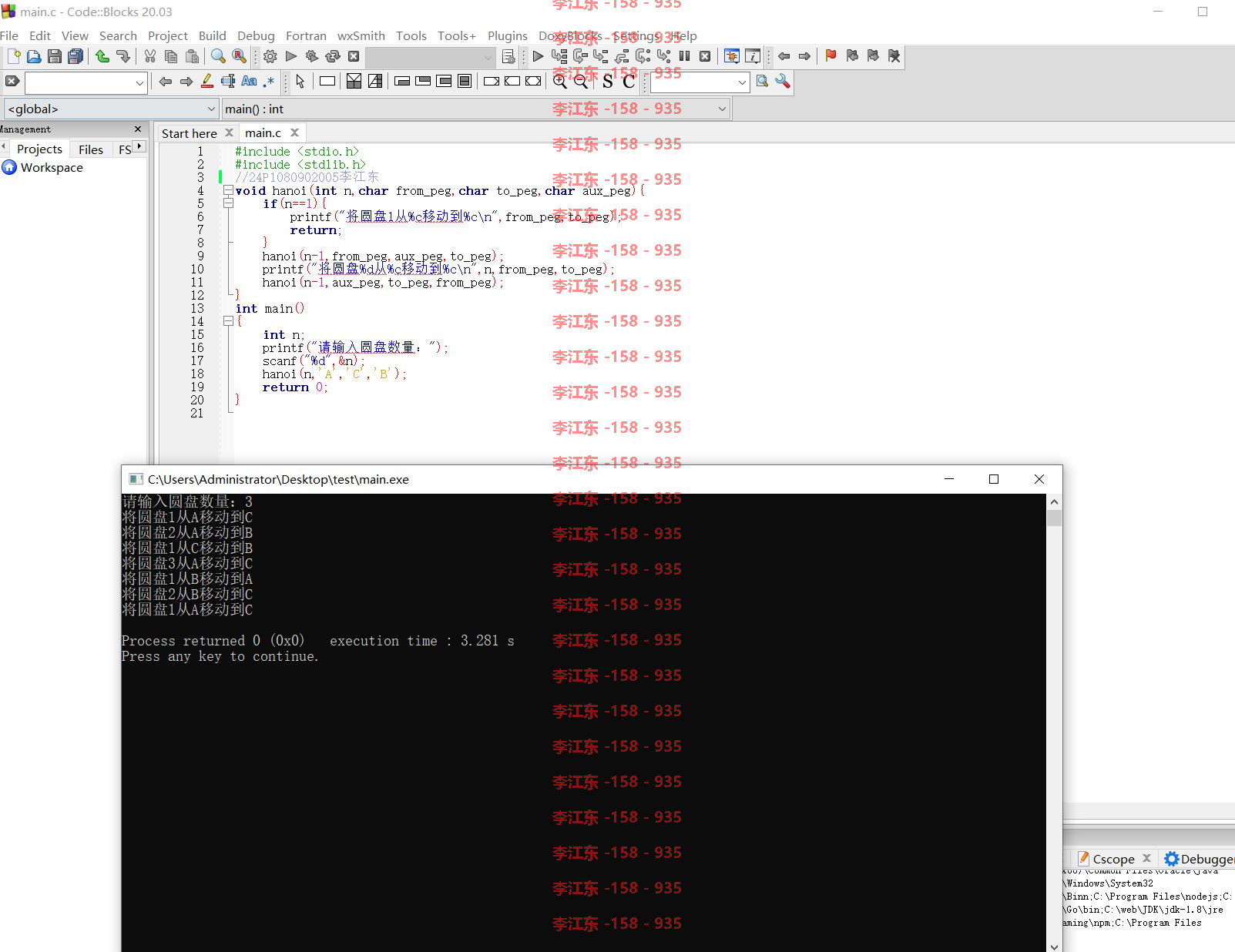Open the search text combo box
The height and width of the screenshot is (952, 1235).
pos(86,82)
